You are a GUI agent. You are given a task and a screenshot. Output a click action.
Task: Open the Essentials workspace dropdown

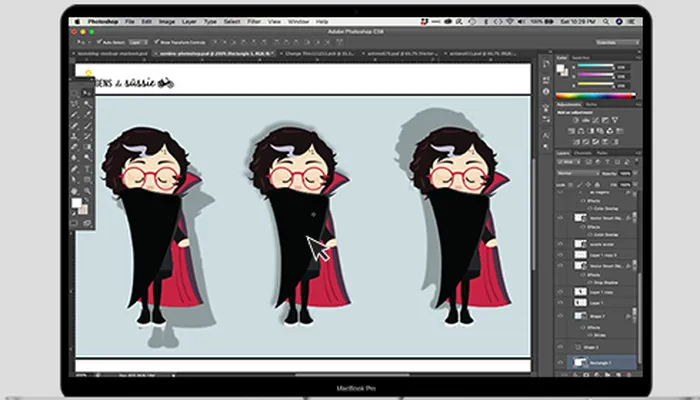pyautogui.click(x=617, y=42)
